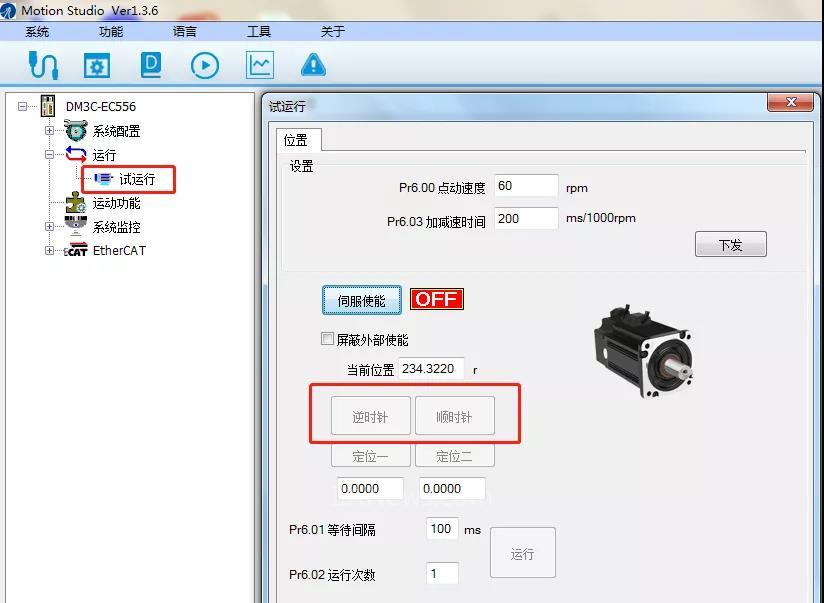Click the Pr6.03 加减速时间 input field
824x603 pixels.
(x=526, y=218)
